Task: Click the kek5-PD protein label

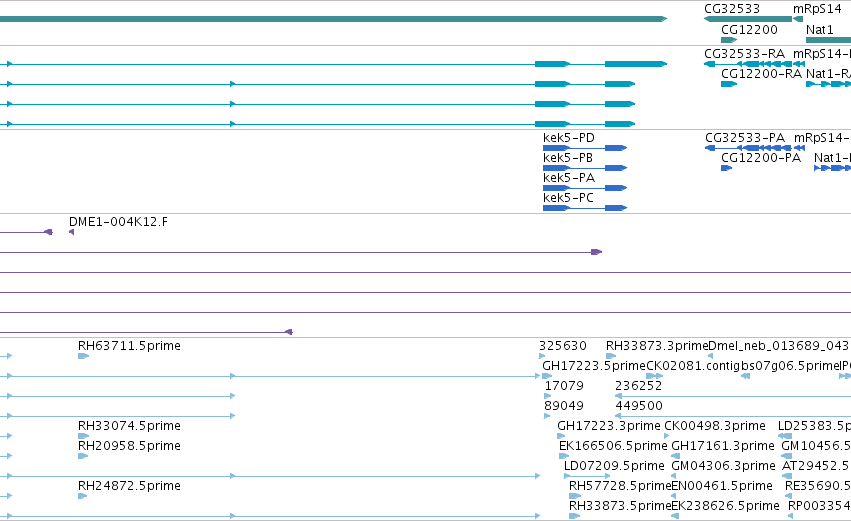Action: pyautogui.click(x=569, y=138)
